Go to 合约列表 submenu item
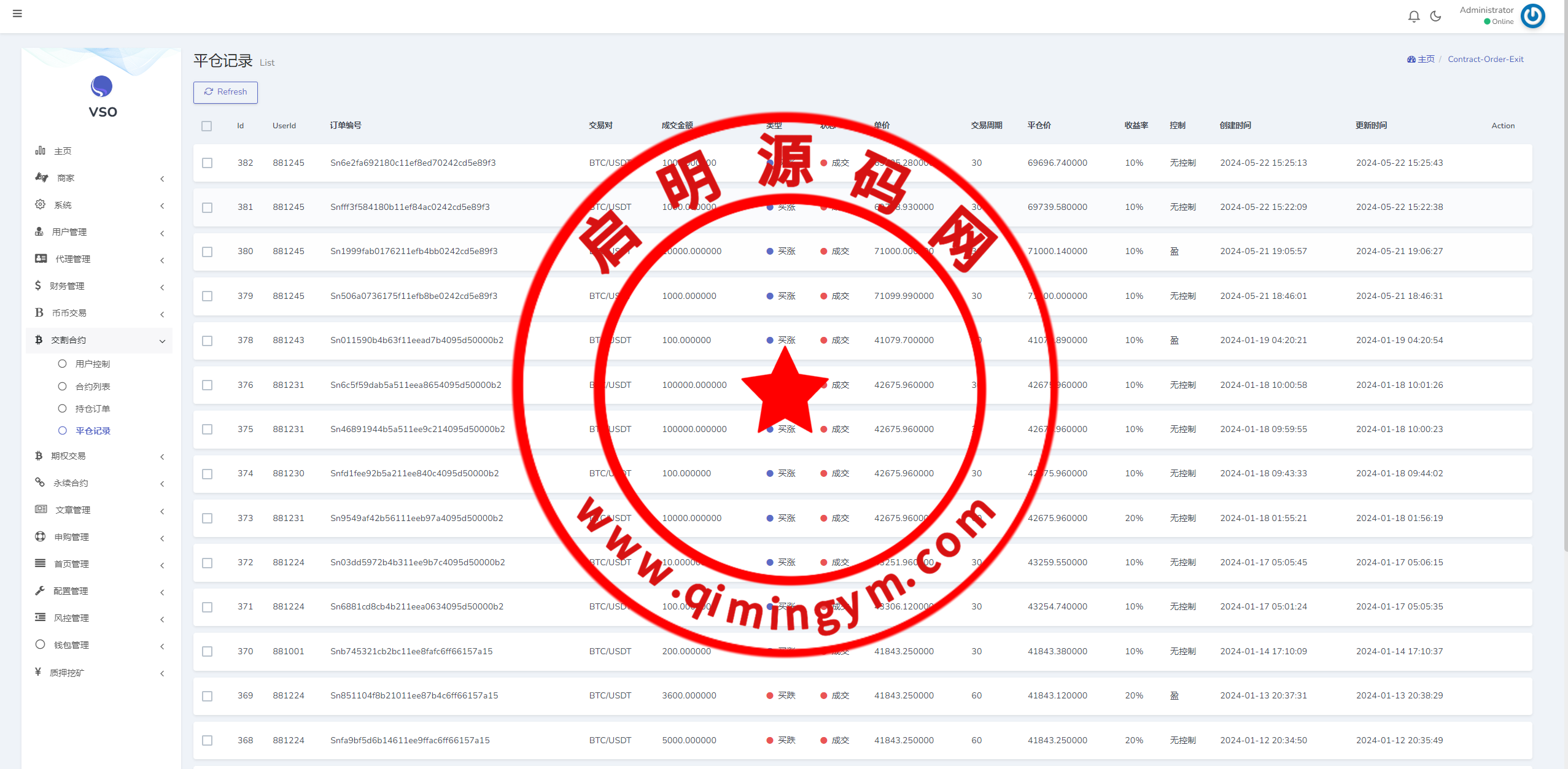The width and height of the screenshot is (1568, 769). 92,387
